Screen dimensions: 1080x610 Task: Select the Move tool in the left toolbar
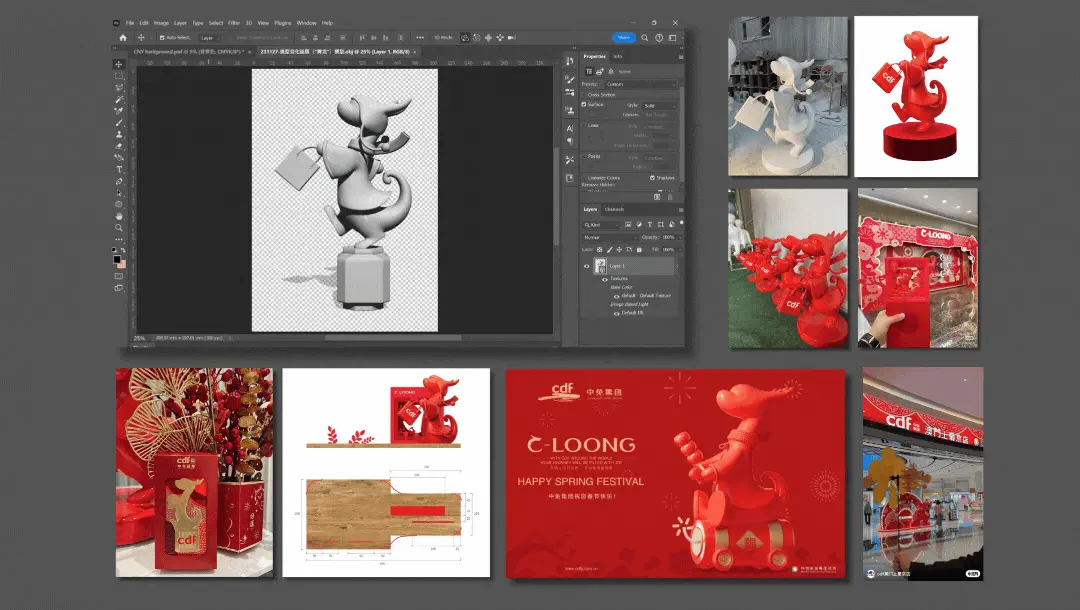(118, 64)
